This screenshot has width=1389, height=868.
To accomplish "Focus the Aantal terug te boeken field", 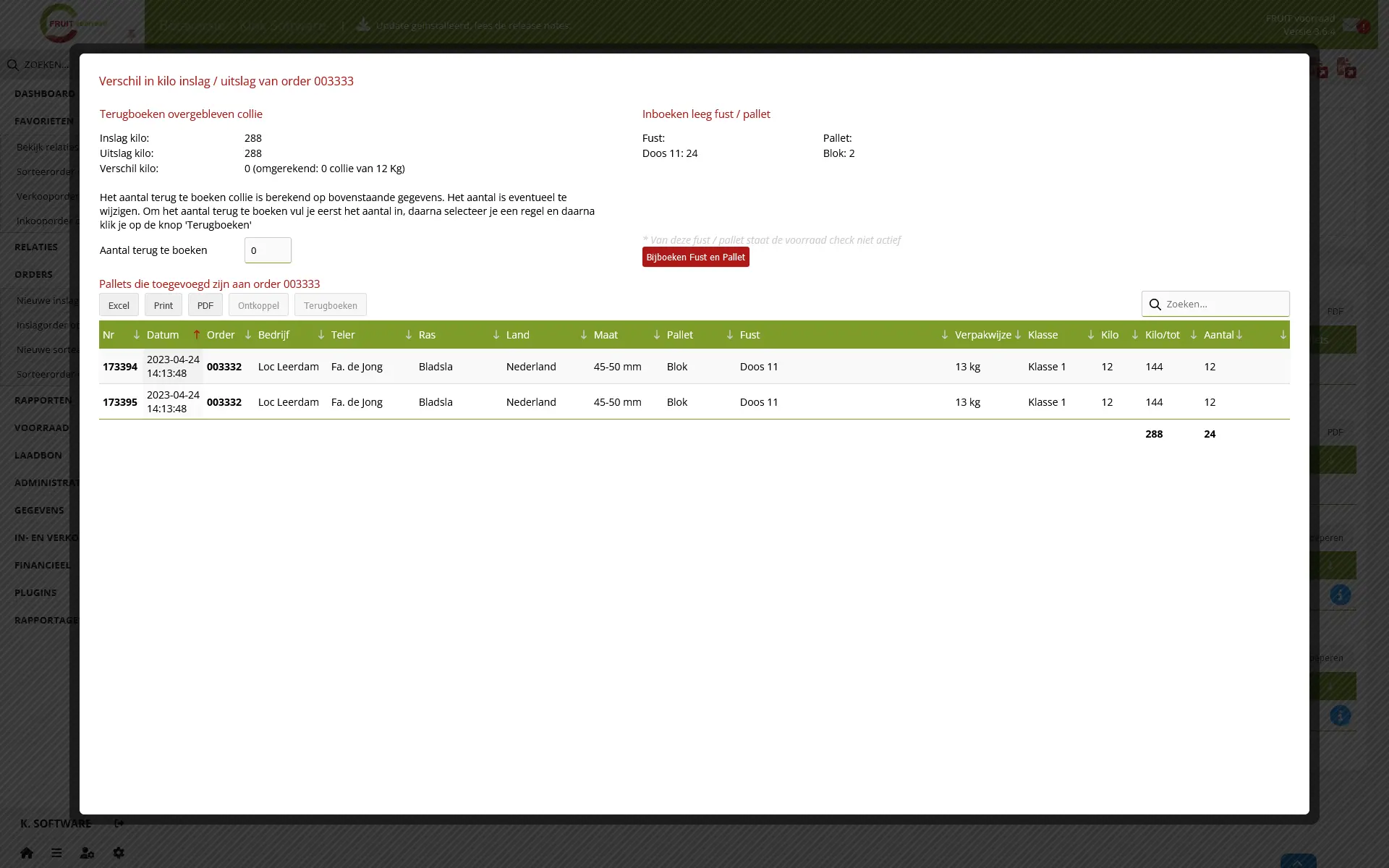I will [268, 250].
